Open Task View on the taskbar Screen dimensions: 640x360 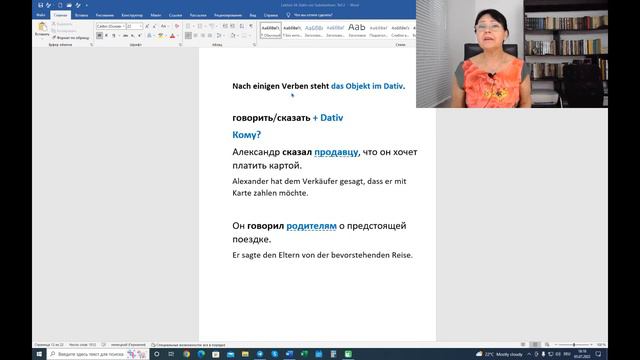pos(171,354)
